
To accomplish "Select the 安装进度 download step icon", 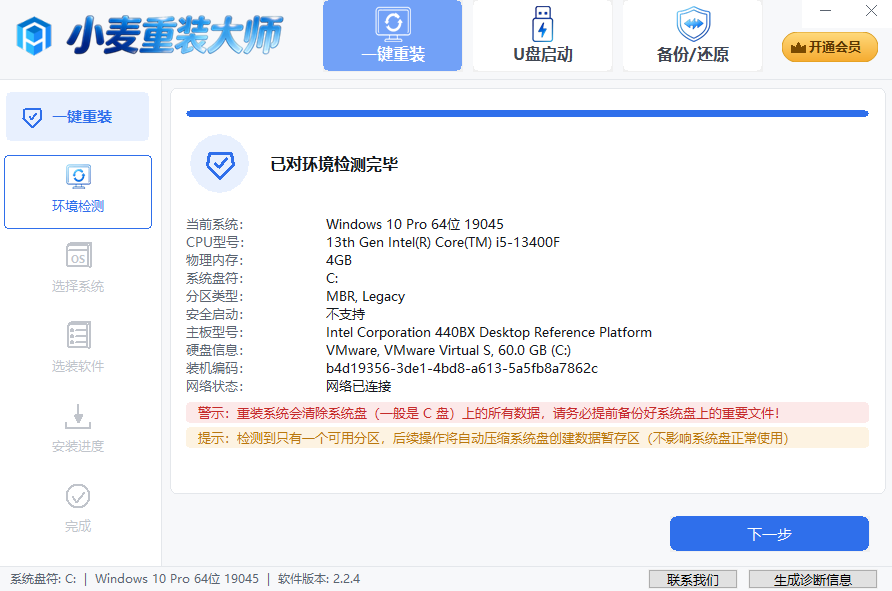I will coord(79,416).
